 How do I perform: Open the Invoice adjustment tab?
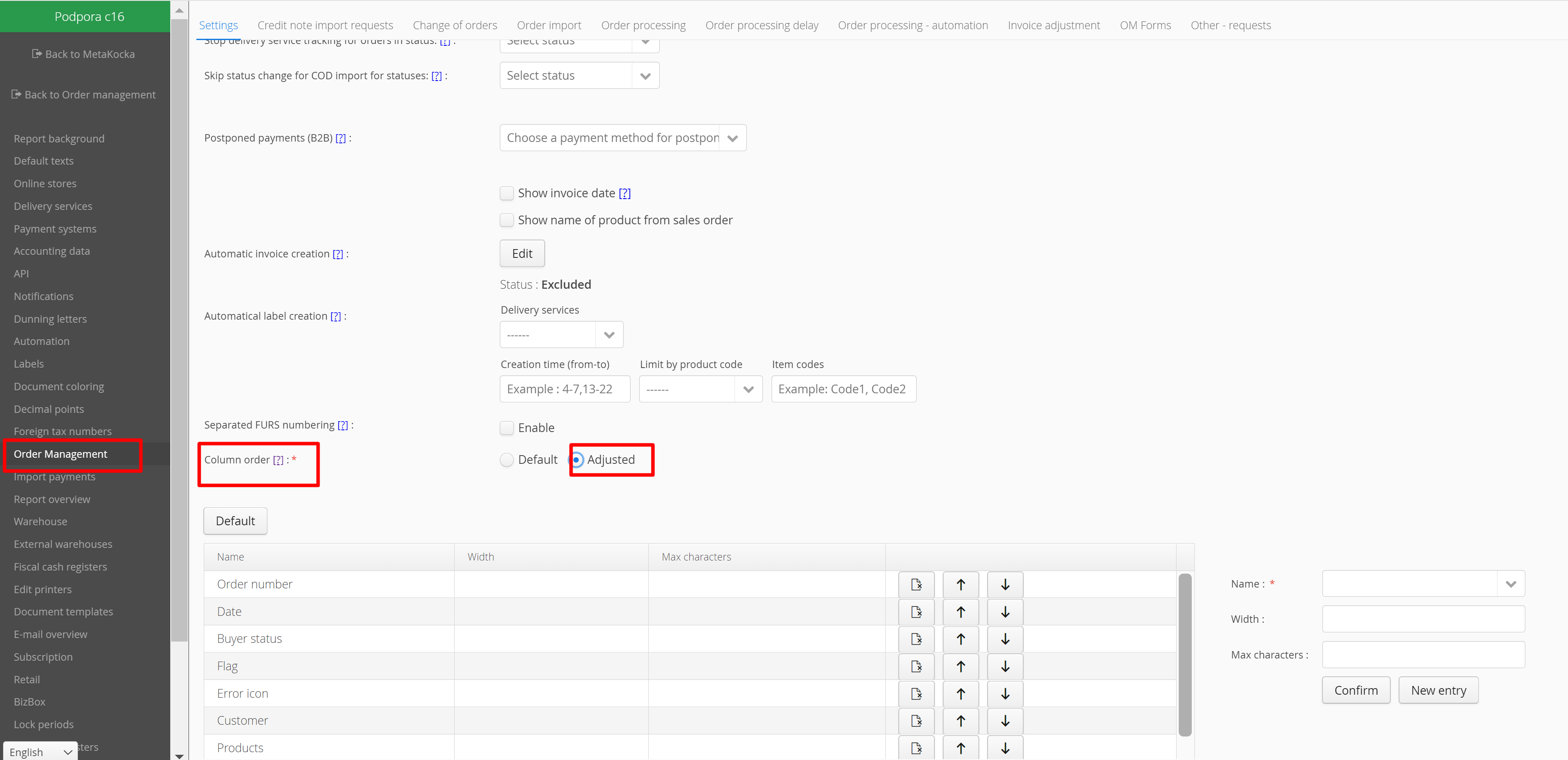pyautogui.click(x=1053, y=25)
